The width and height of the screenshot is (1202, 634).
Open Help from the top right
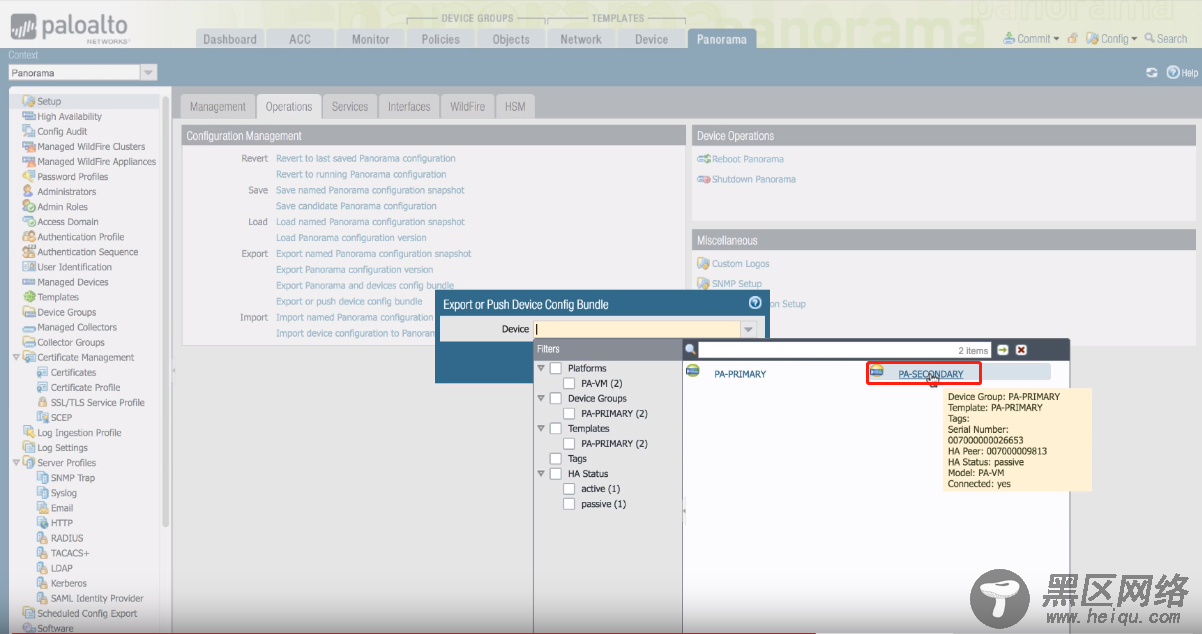(x=1182, y=73)
